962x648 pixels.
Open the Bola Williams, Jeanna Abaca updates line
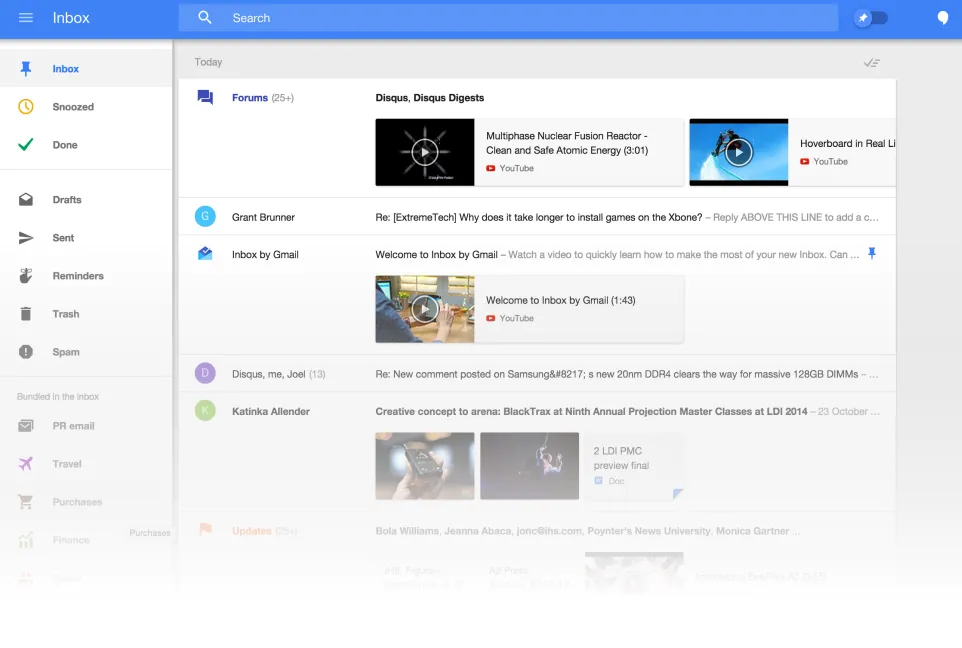click(x=587, y=531)
